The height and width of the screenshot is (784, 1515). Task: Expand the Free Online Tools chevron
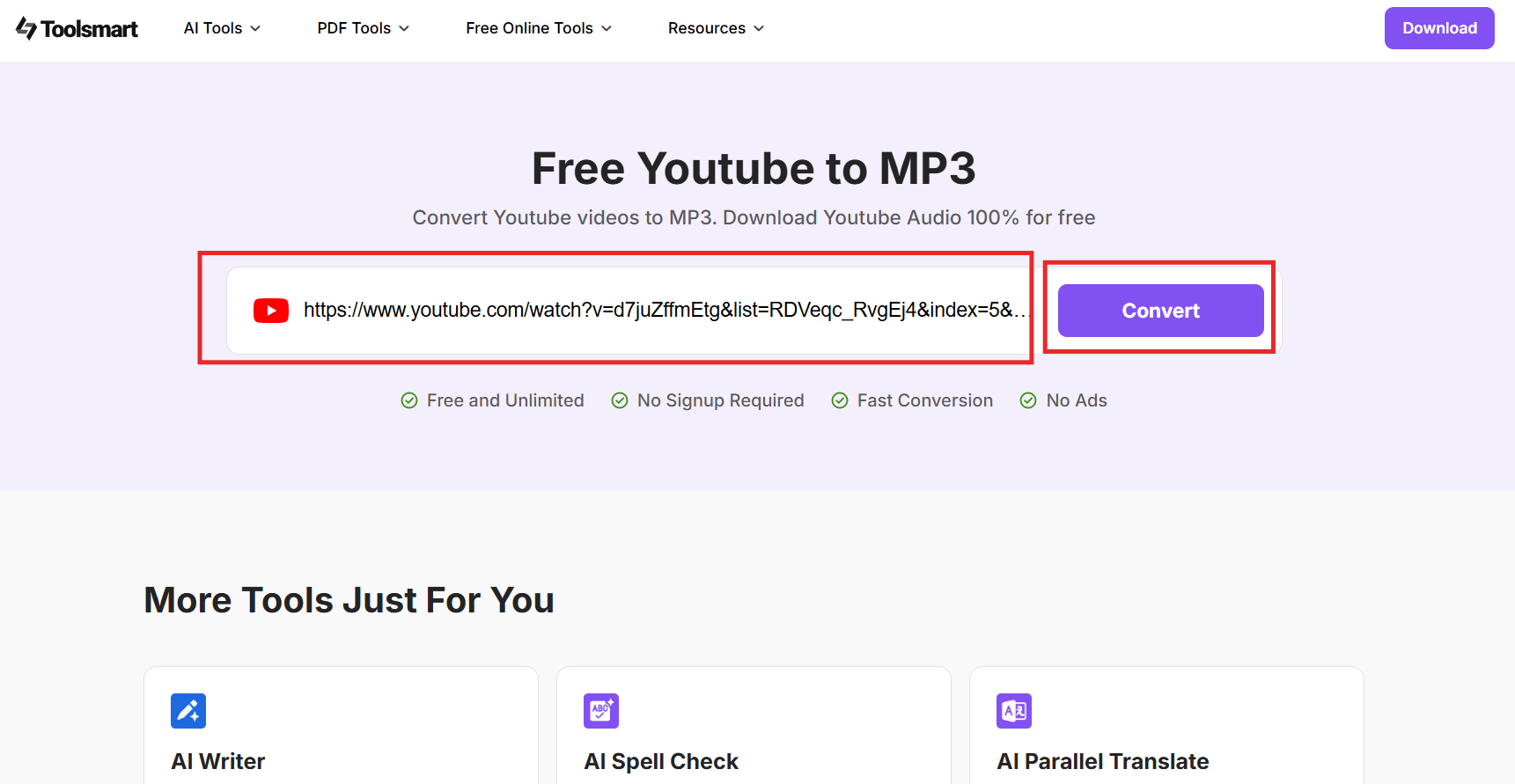[x=607, y=29]
